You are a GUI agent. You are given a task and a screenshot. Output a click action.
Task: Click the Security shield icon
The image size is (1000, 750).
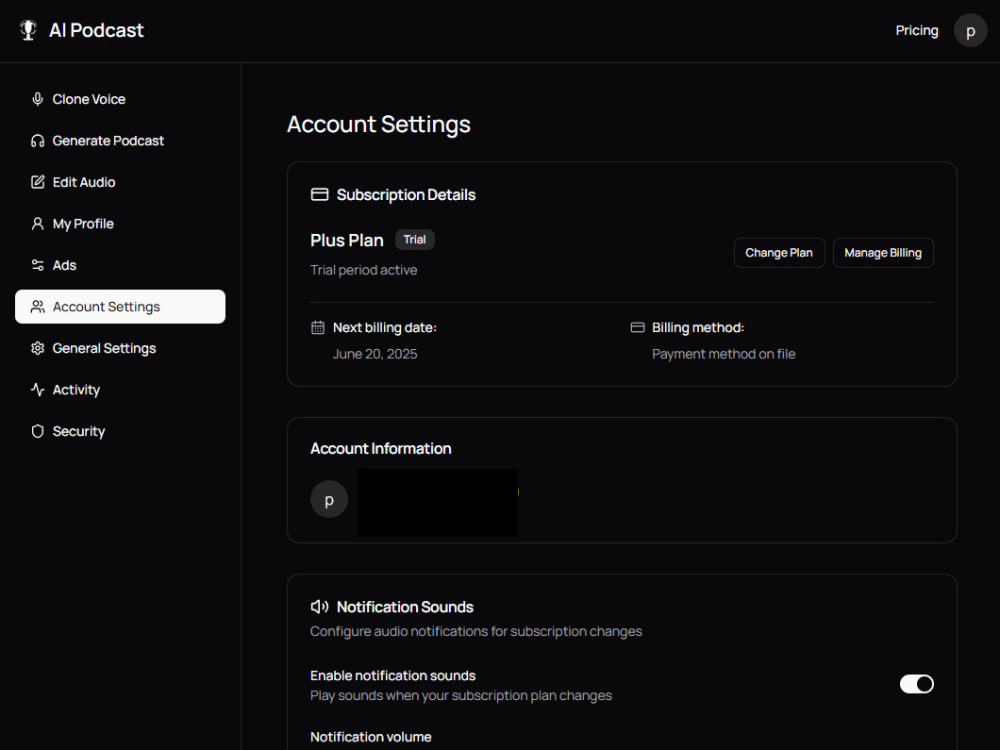coord(38,431)
